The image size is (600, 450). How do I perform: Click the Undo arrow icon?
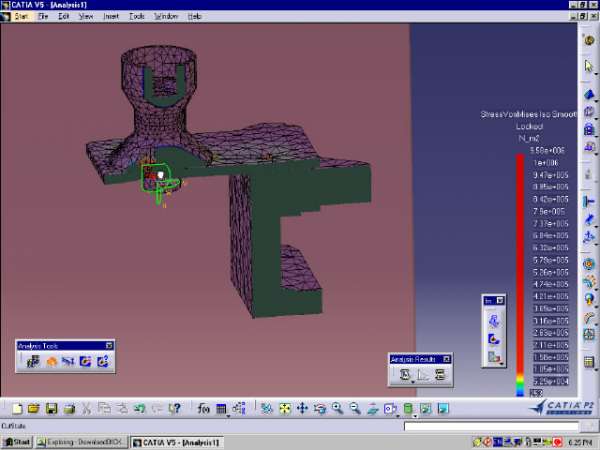click(x=140, y=409)
